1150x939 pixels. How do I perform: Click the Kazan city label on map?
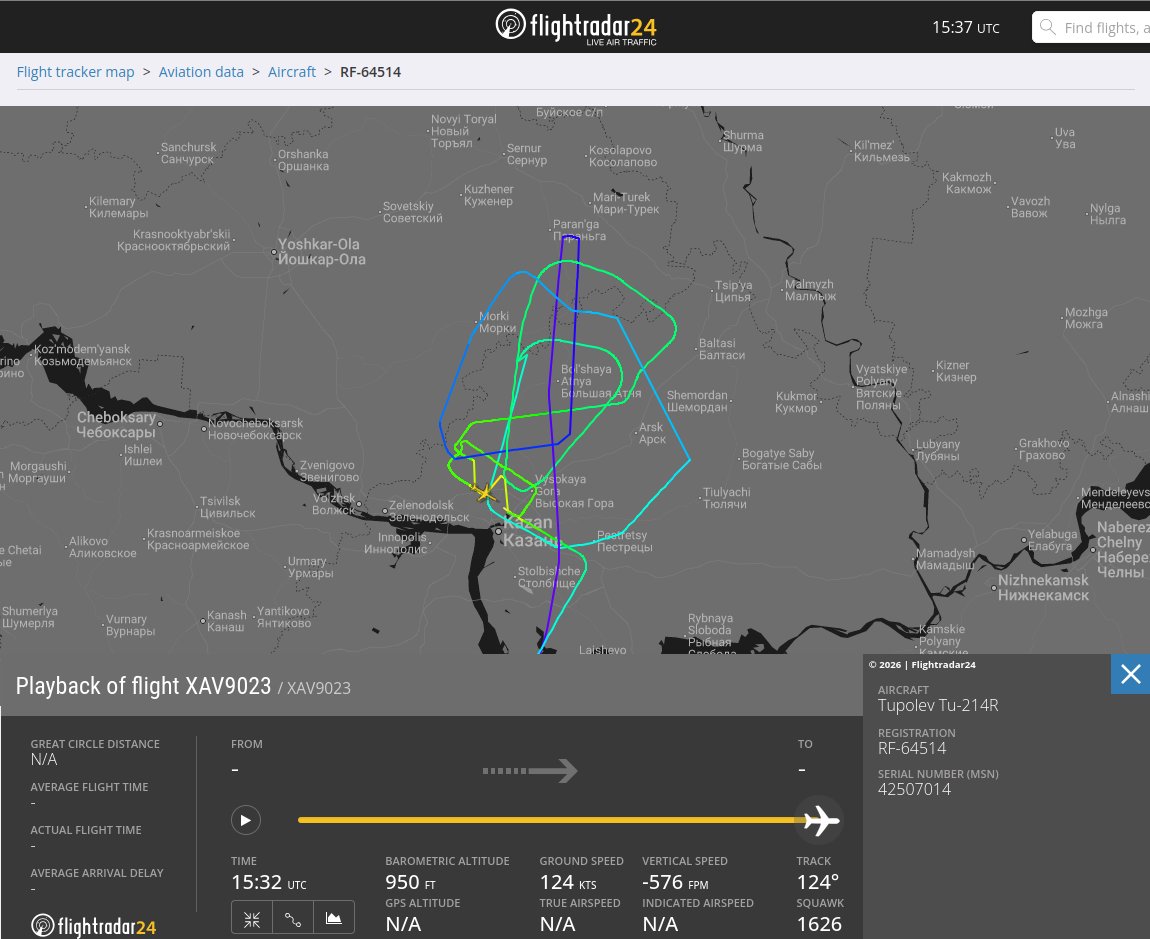pos(528,532)
